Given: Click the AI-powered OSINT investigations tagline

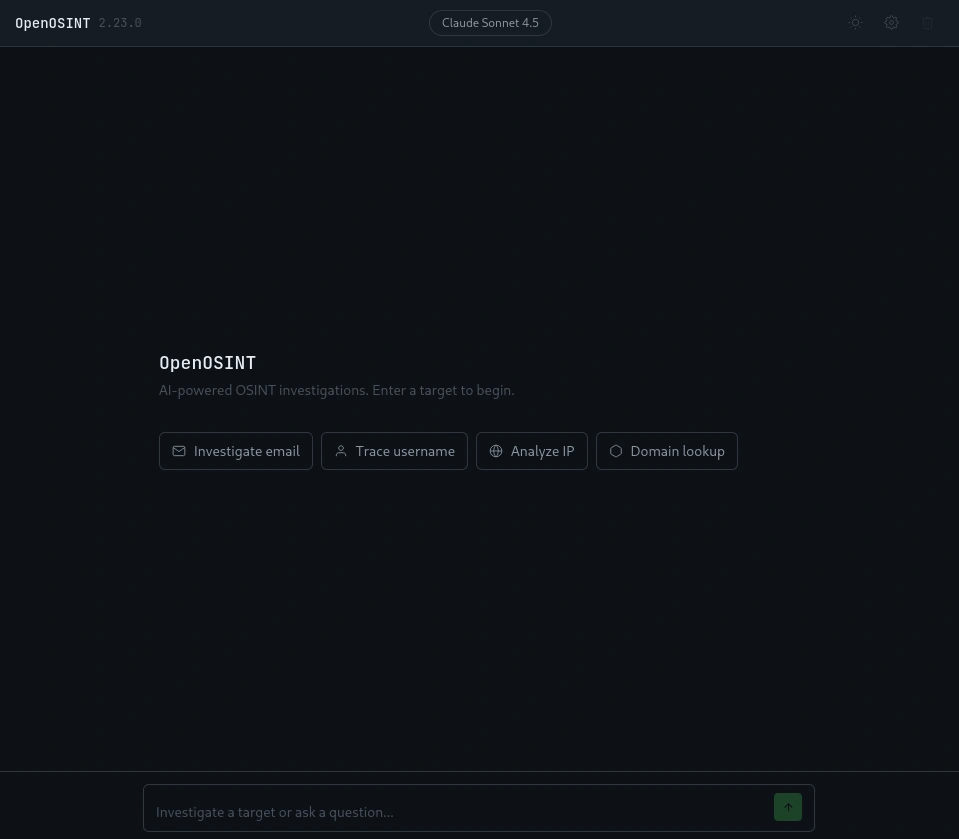Looking at the screenshot, I should 336,390.
